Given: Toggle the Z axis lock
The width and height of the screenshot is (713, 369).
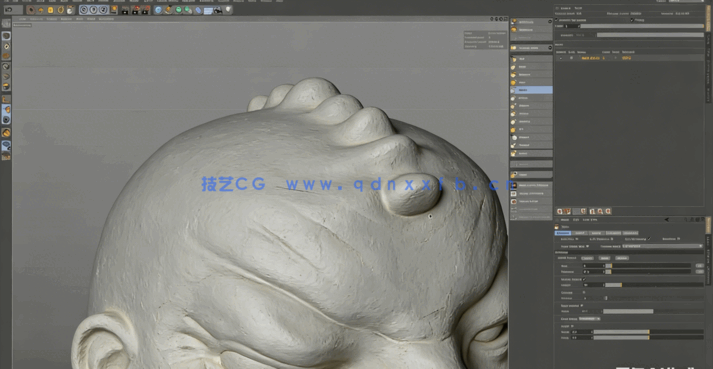Looking at the screenshot, I should pyautogui.click(x=104, y=10).
